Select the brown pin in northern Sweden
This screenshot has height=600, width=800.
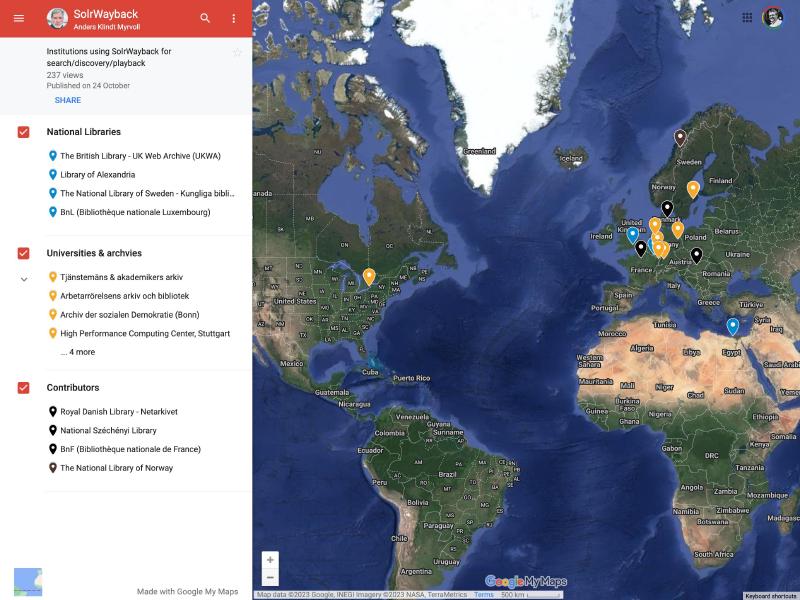[680, 137]
